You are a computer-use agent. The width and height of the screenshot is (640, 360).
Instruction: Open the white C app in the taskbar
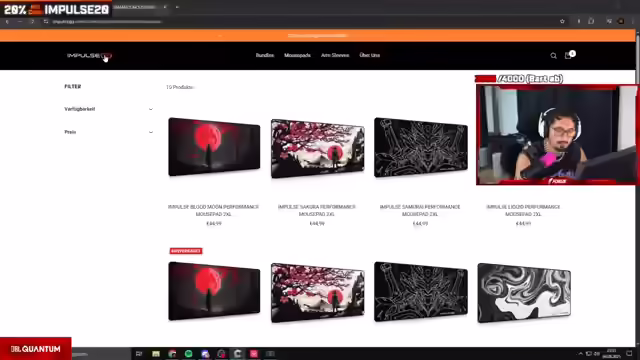tap(238, 354)
